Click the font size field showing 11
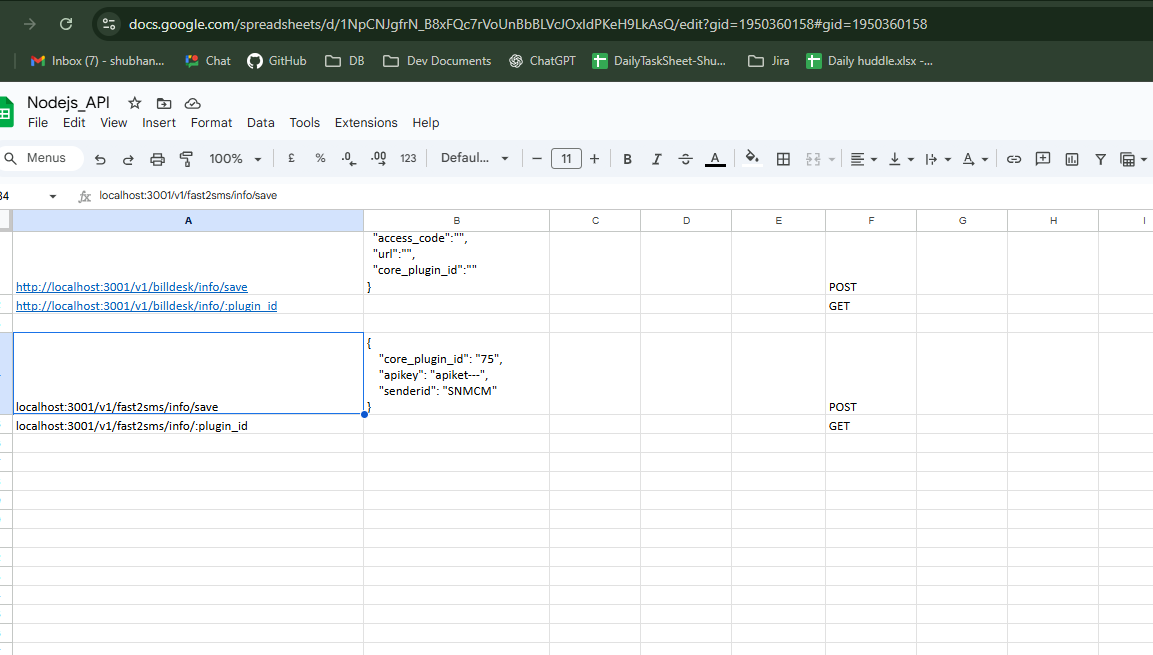Image resolution: width=1153 pixels, height=655 pixels. point(566,159)
